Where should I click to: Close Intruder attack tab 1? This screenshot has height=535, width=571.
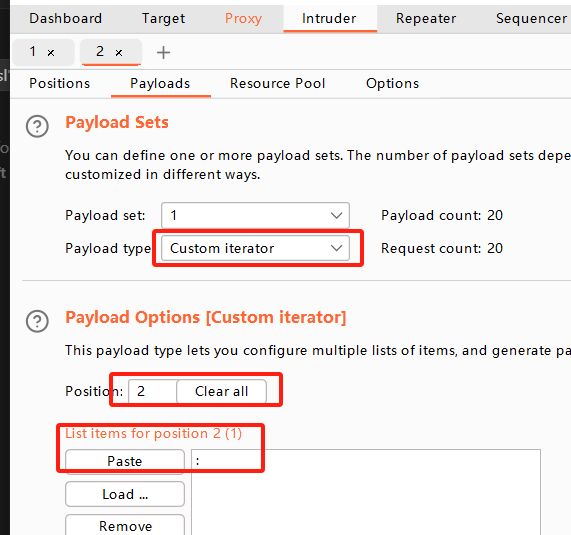click(51, 53)
